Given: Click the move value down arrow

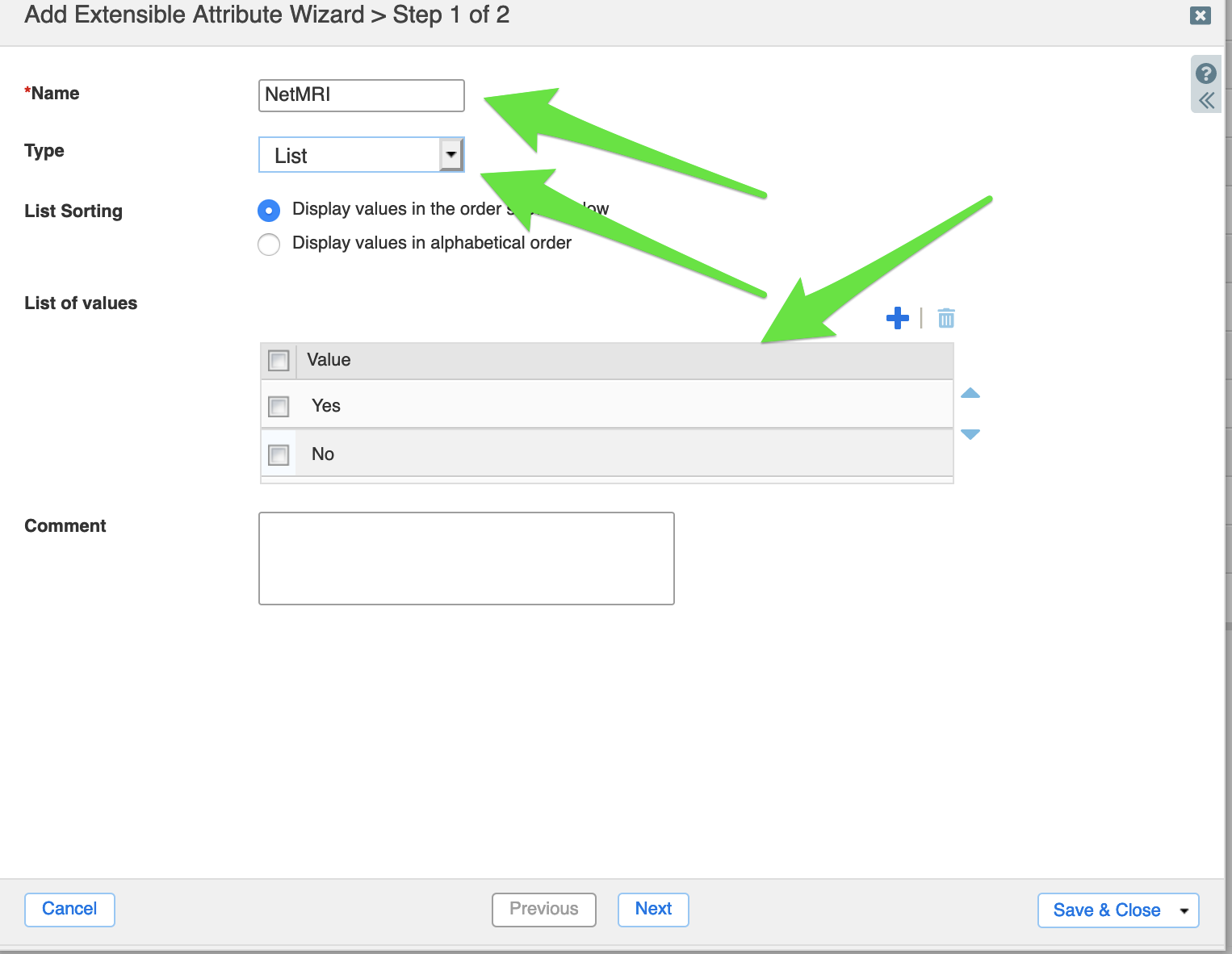Looking at the screenshot, I should click(970, 434).
